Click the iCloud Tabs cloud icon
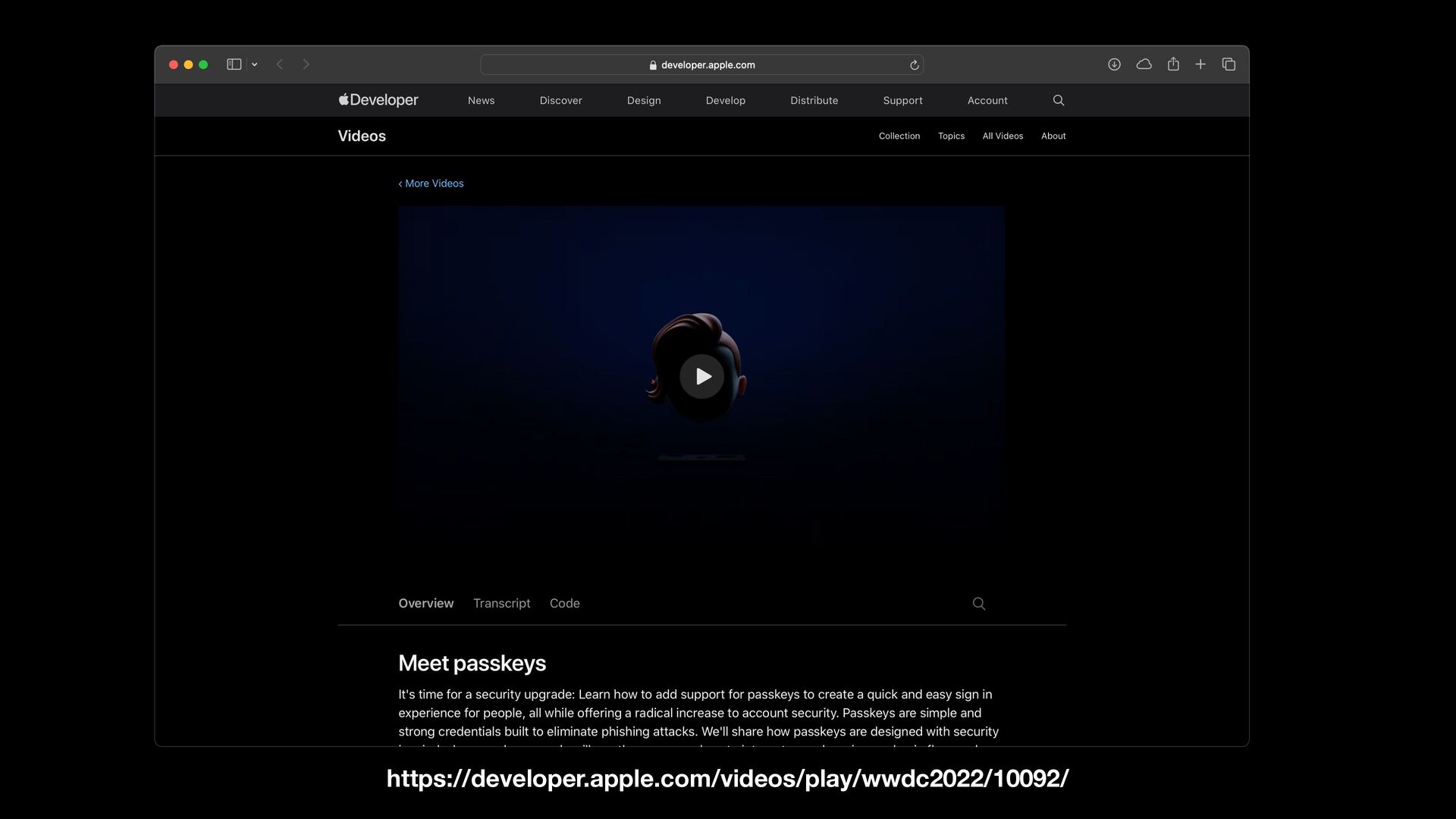 [x=1144, y=64]
